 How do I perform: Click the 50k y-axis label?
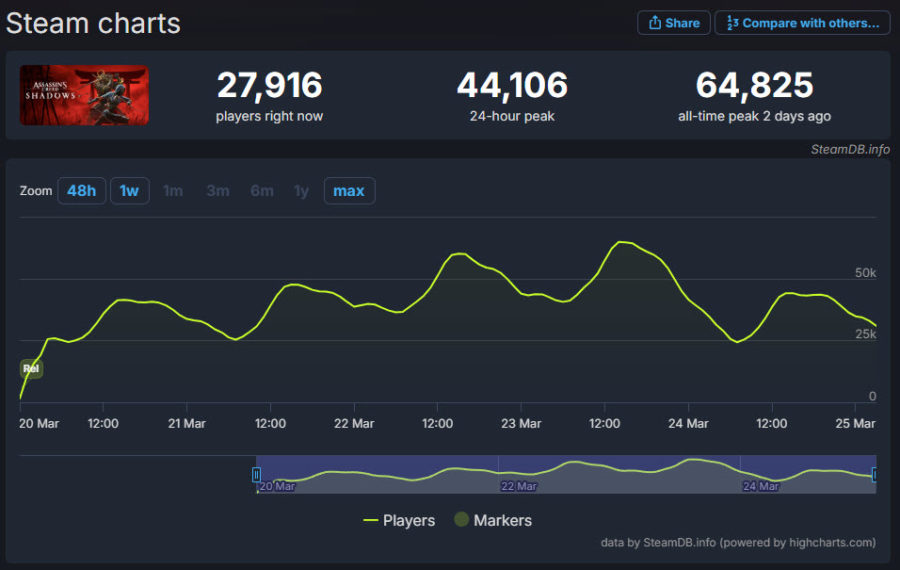click(866, 273)
